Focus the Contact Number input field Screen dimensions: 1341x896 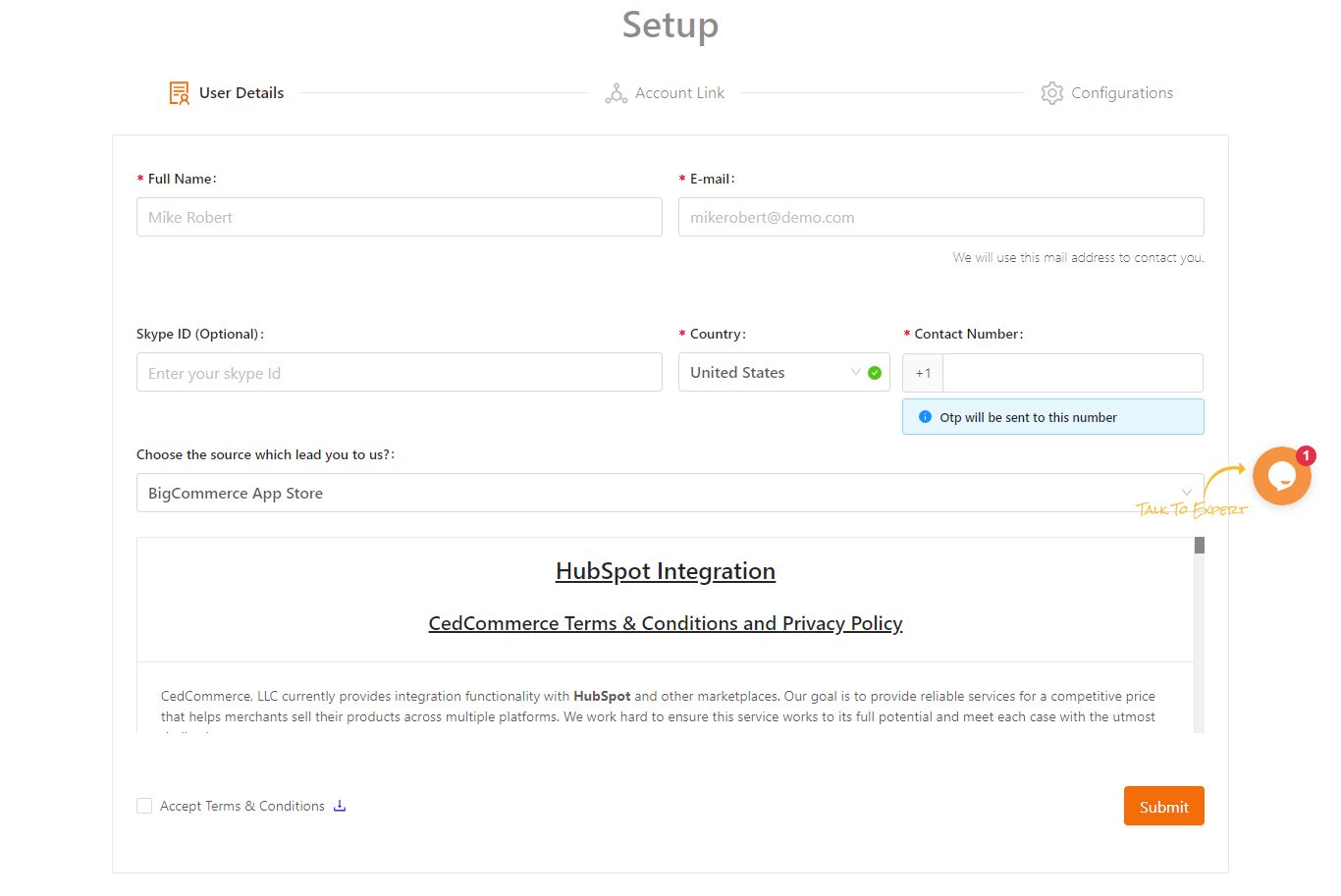click(1073, 373)
